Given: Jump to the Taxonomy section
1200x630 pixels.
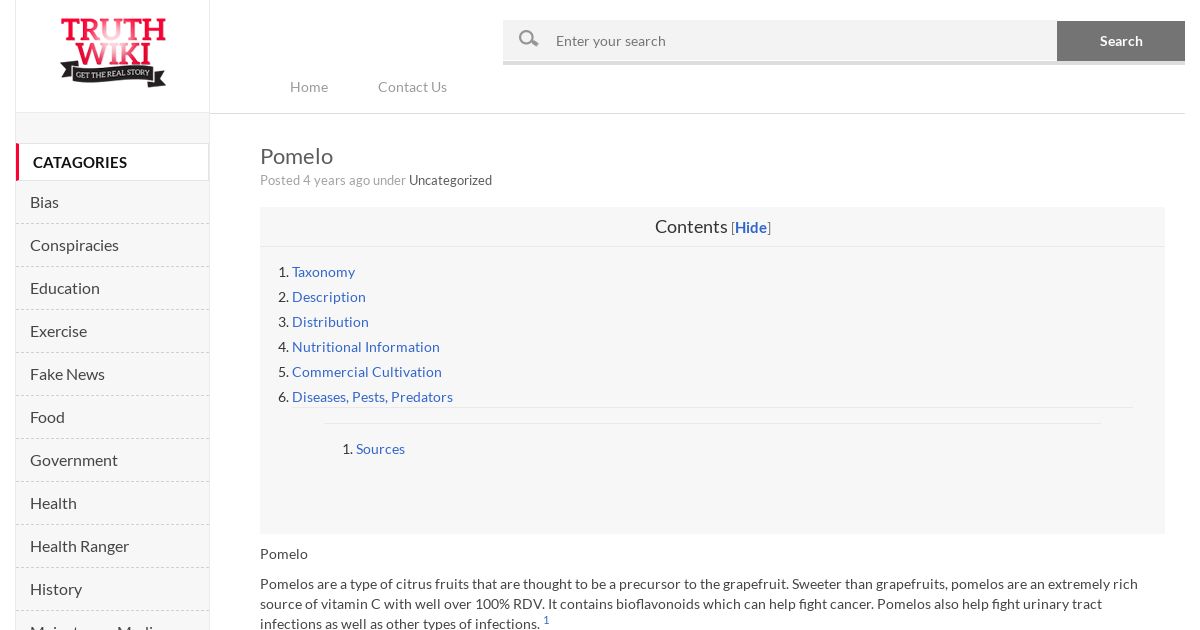Looking at the screenshot, I should [323, 272].
